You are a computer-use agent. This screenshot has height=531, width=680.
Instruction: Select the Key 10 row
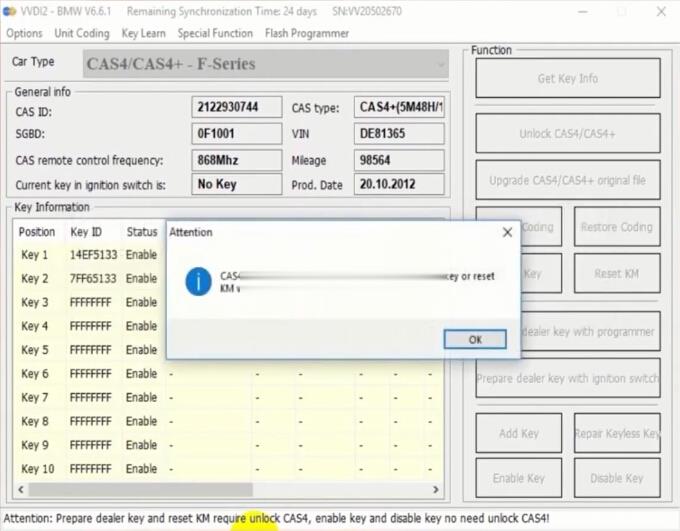coord(228,469)
